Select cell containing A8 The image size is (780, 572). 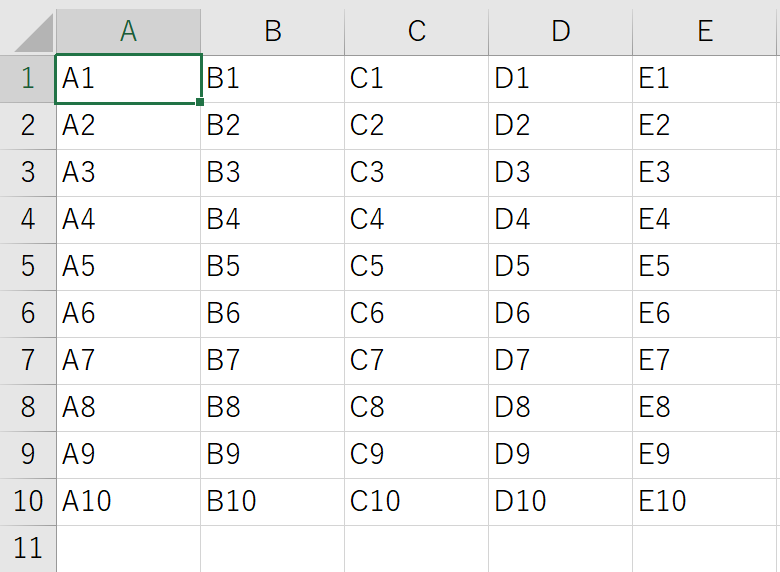pos(128,407)
